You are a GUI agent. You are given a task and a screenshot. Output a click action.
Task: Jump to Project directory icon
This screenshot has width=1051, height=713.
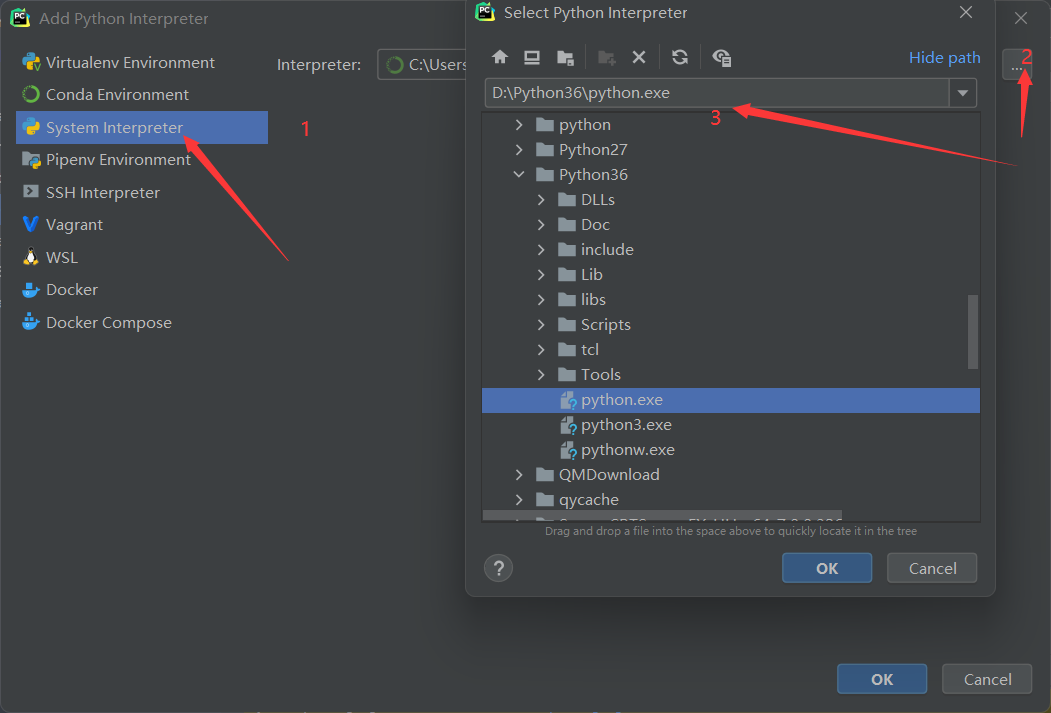565,58
